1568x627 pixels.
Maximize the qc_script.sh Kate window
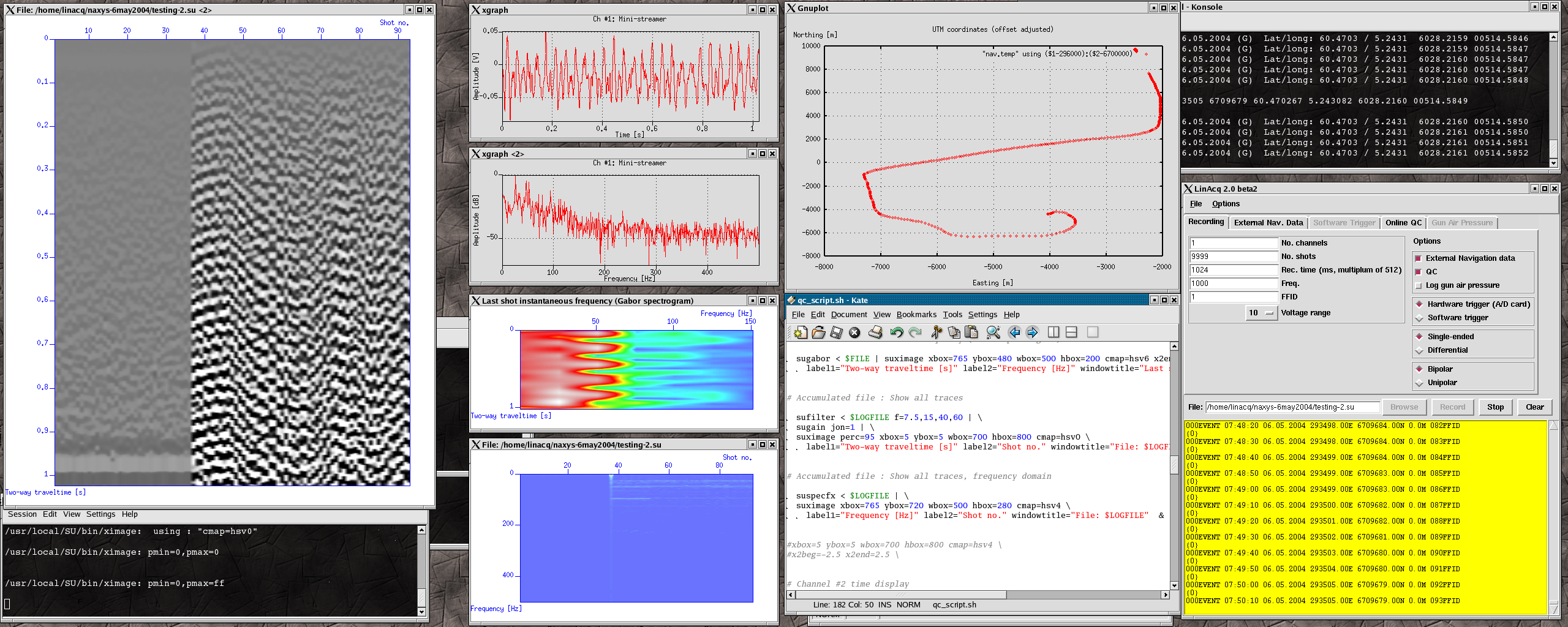click(x=1164, y=300)
